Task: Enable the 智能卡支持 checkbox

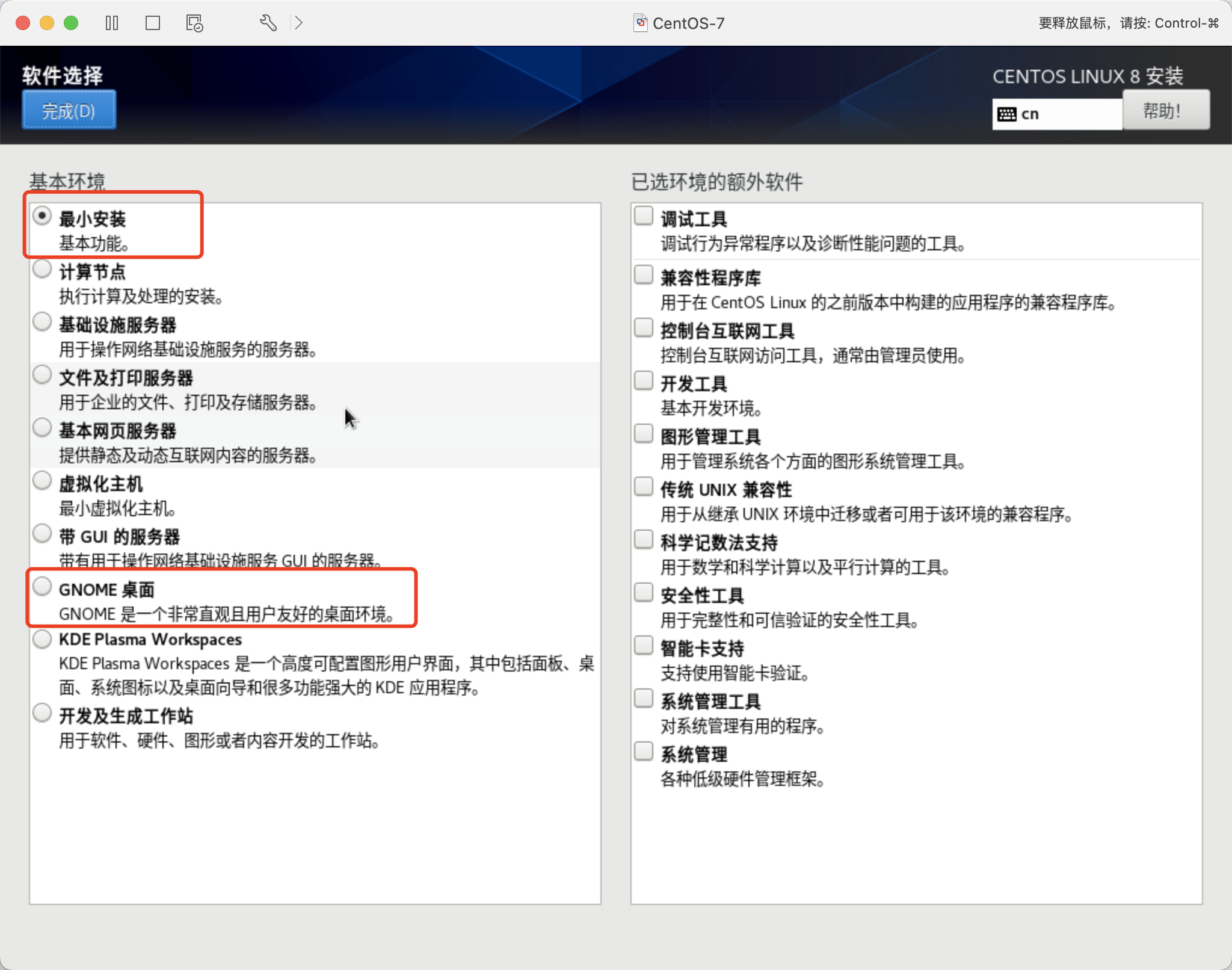Action: [x=644, y=646]
